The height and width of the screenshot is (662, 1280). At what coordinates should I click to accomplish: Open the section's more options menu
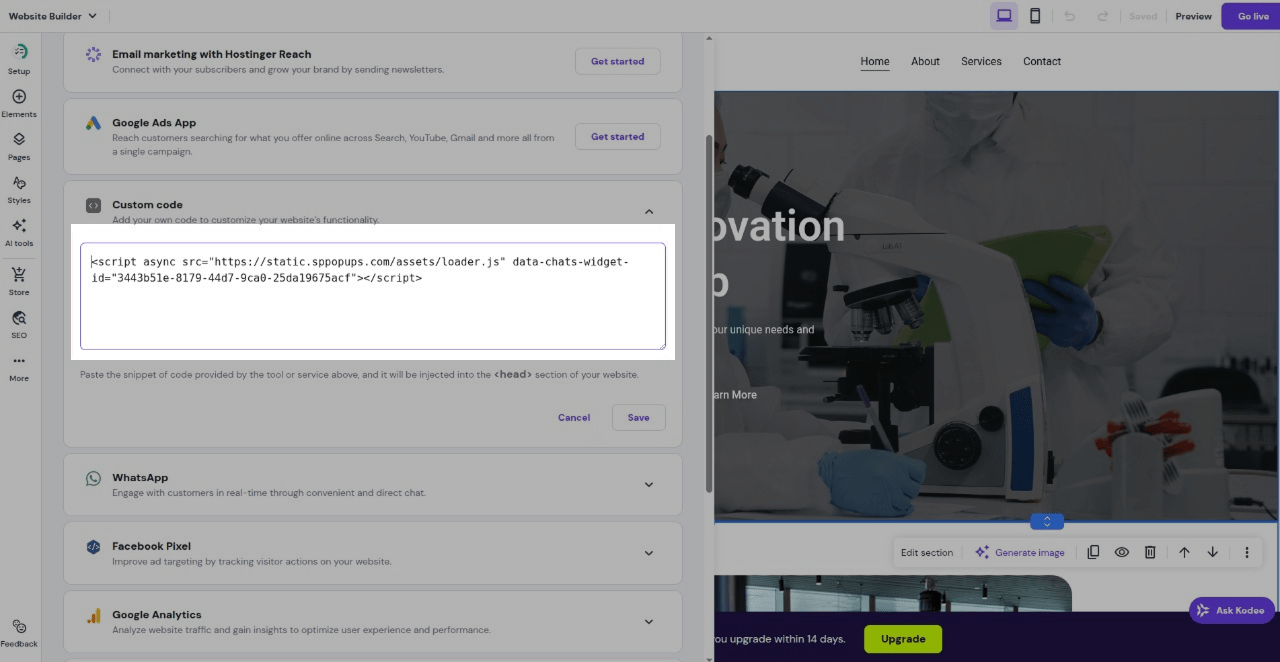[x=1247, y=552]
